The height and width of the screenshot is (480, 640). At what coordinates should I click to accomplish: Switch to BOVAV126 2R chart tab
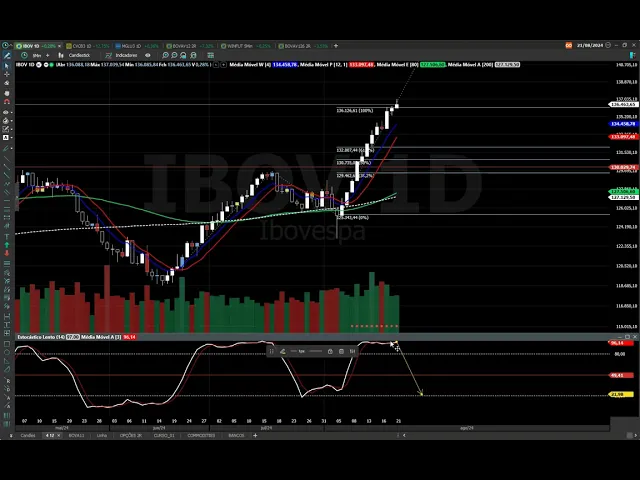(x=303, y=46)
